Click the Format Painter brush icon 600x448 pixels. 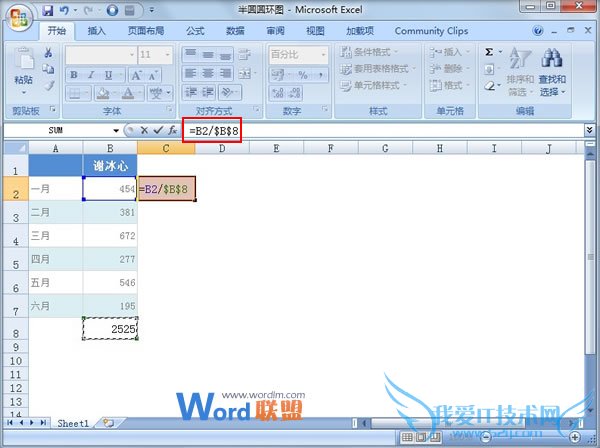[48, 85]
